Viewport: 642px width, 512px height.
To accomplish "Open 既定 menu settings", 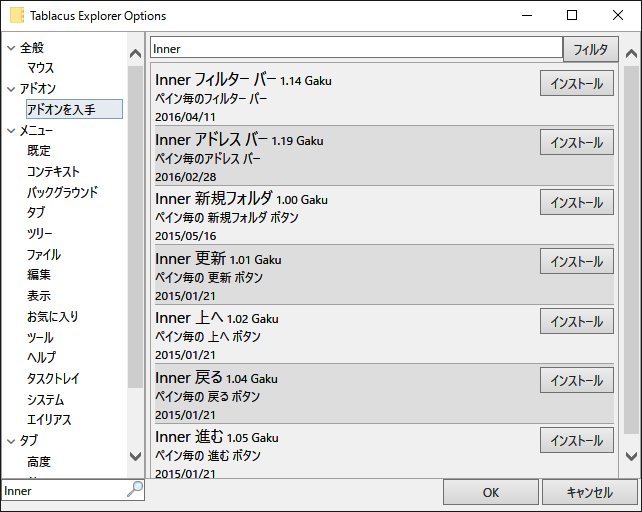I will tap(38, 151).
